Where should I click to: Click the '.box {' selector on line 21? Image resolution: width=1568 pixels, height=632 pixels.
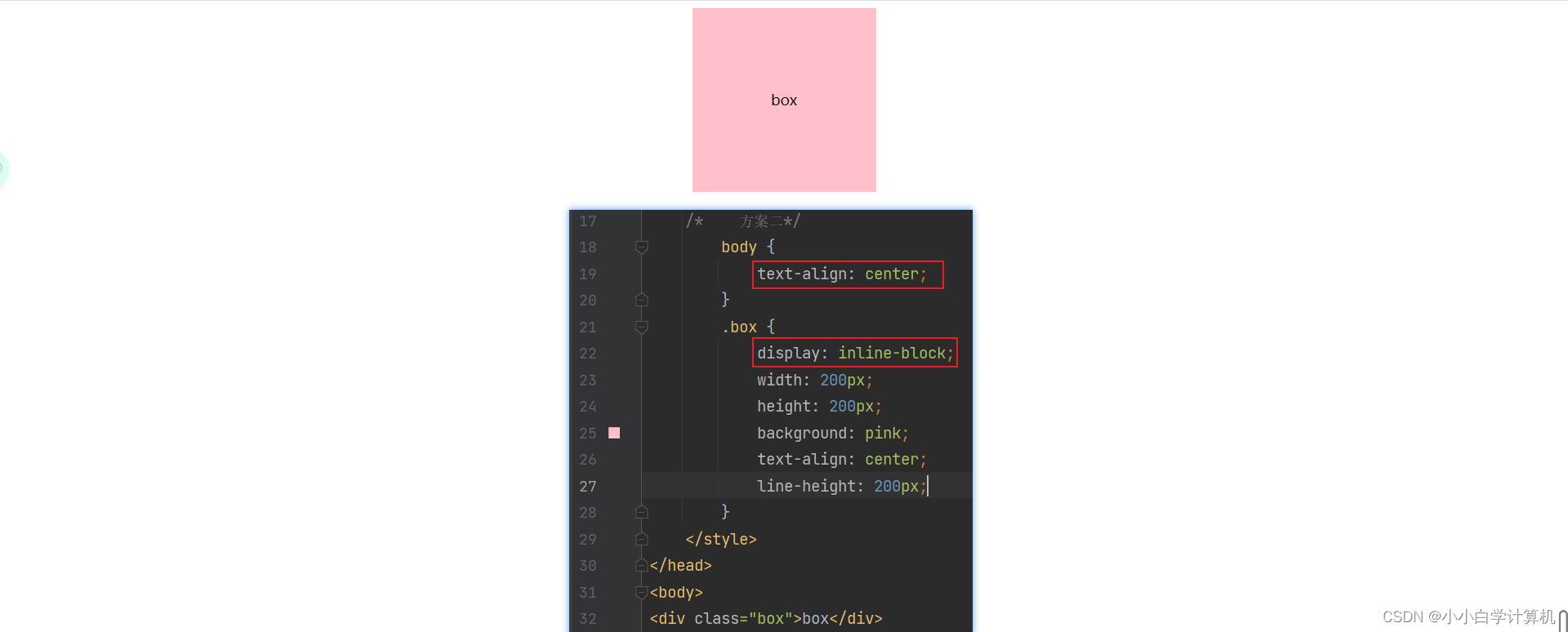(x=748, y=327)
